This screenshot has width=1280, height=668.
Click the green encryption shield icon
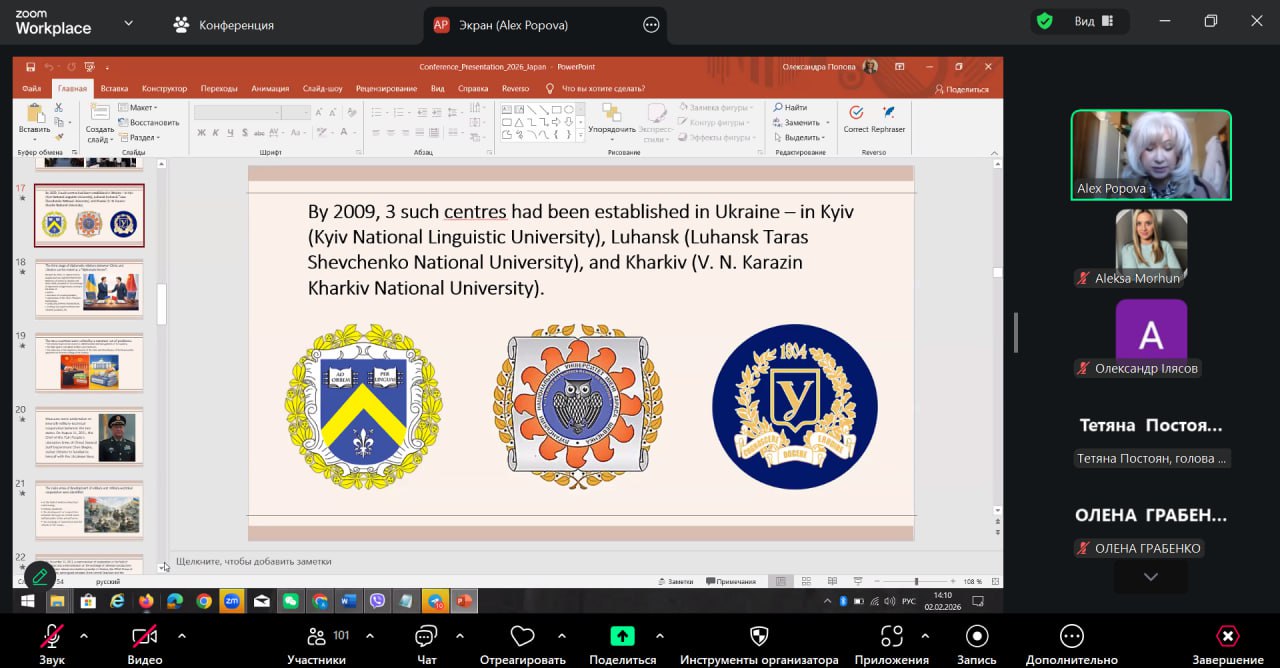(1045, 21)
